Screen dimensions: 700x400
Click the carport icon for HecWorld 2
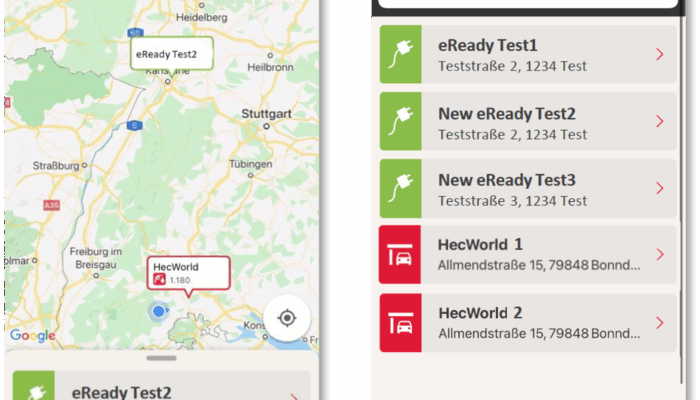point(401,322)
